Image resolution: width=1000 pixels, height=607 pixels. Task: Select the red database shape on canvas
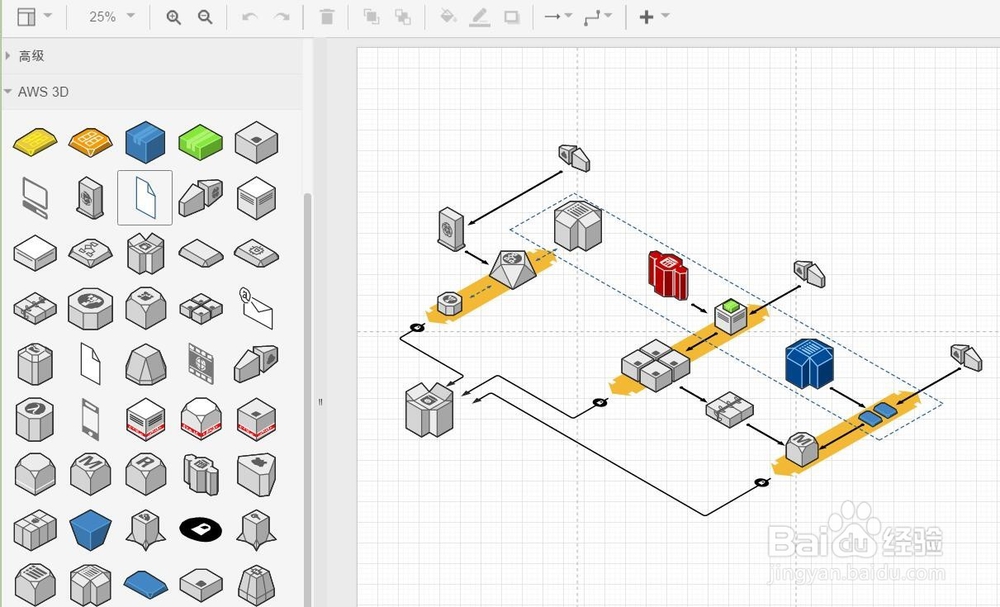point(668,275)
